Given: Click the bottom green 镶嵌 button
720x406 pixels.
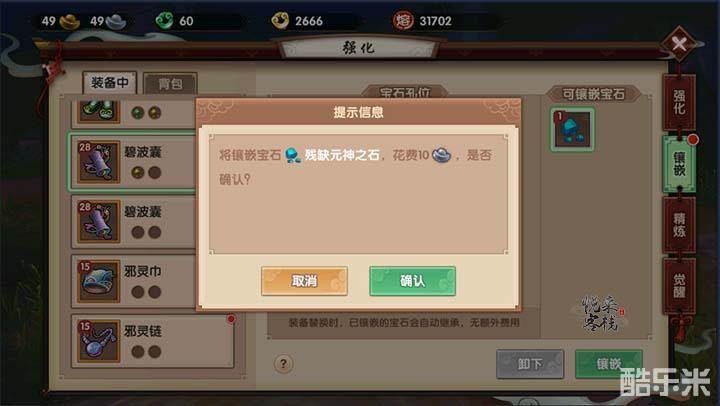Looking at the screenshot, I should pos(608,364).
